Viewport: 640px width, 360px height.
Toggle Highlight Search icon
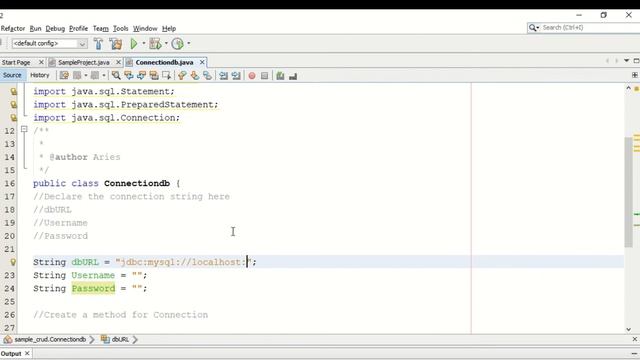154,76
